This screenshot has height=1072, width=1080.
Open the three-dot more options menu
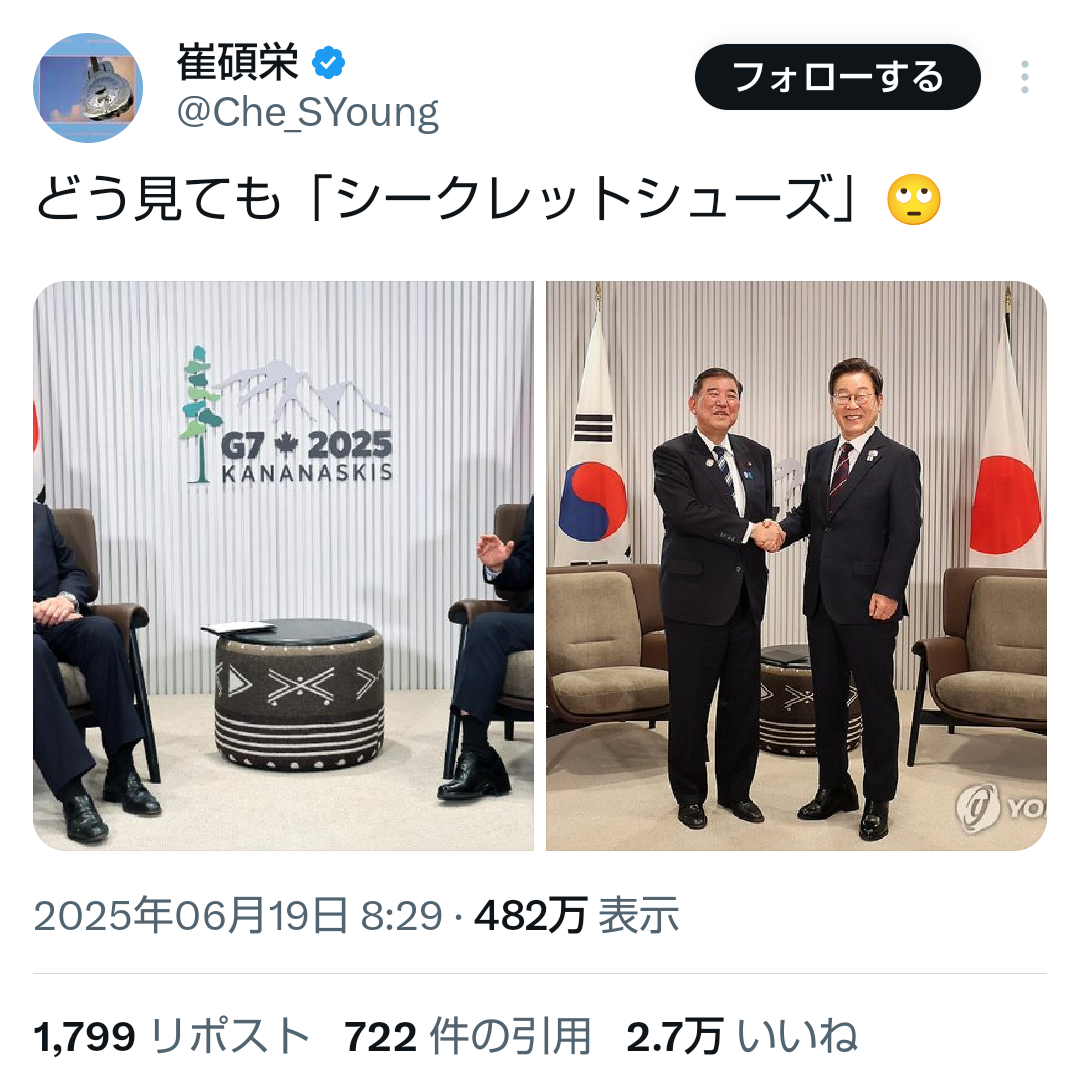pos(1024,76)
